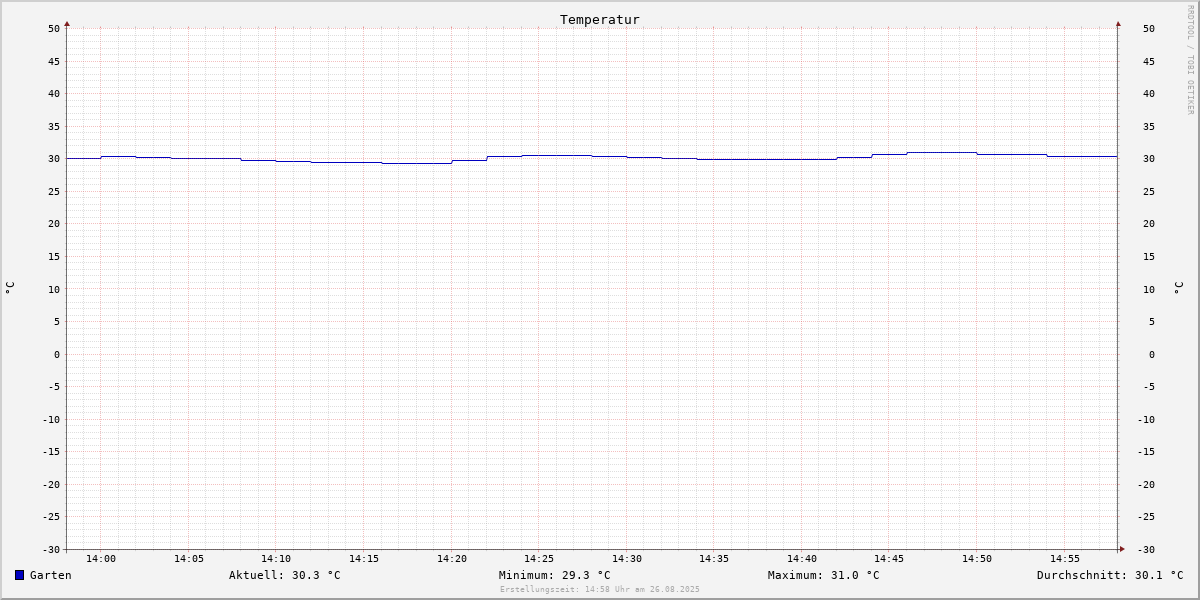
Task: Click the 14:35 time axis label
Action: pos(714,558)
